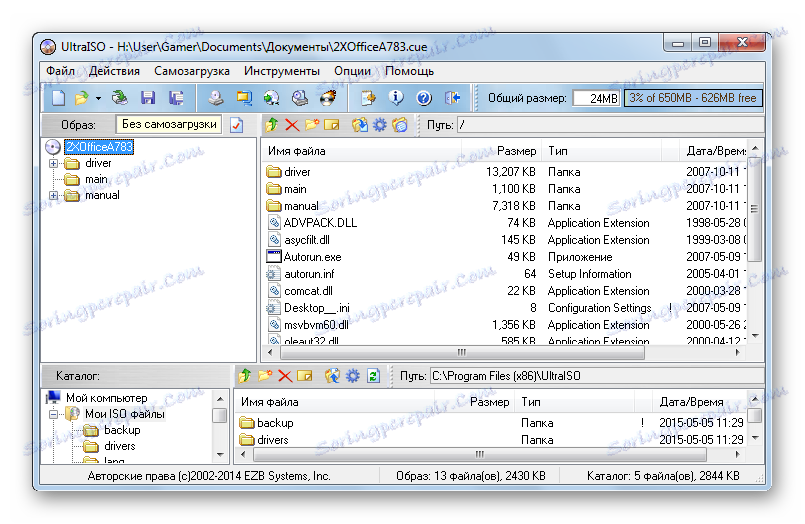The image size is (805, 524).
Task: Open the Действия menu
Action: tap(114, 71)
